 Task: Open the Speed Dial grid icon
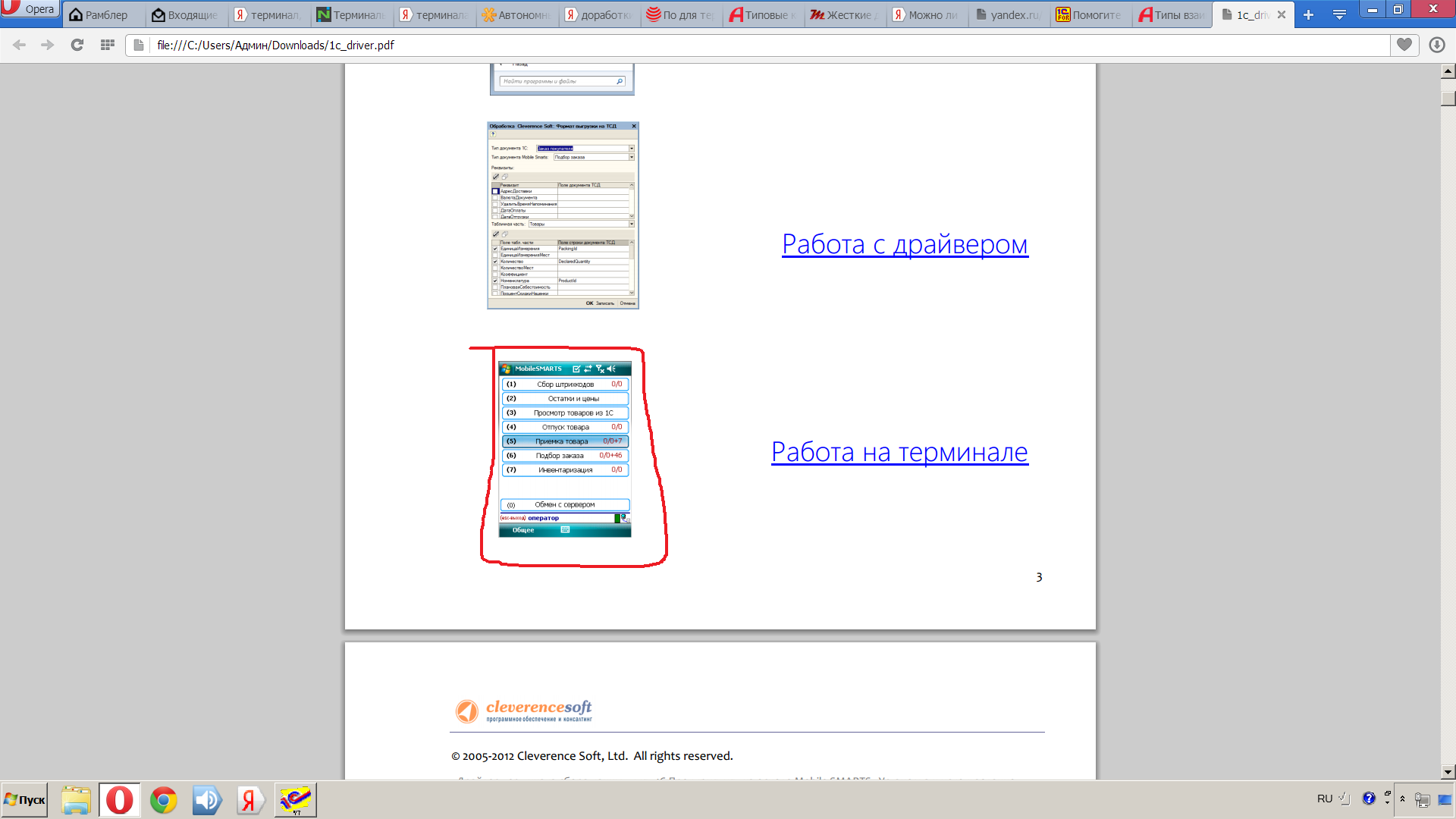click(x=107, y=45)
